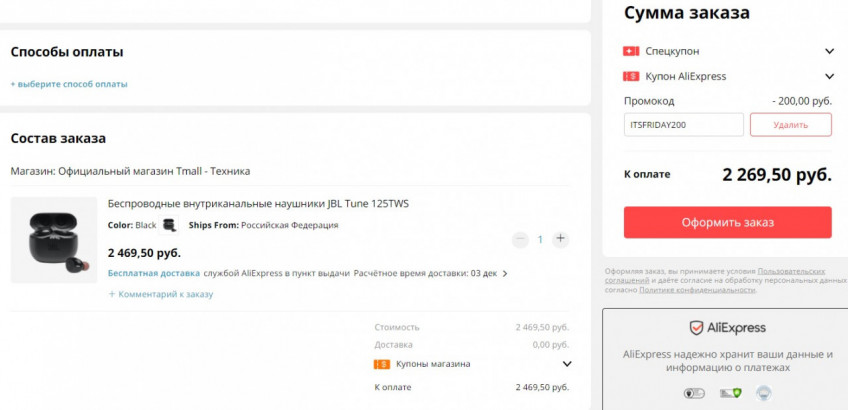
Task: Open Бесплатная доставка link
Action: tap(154, 273)
